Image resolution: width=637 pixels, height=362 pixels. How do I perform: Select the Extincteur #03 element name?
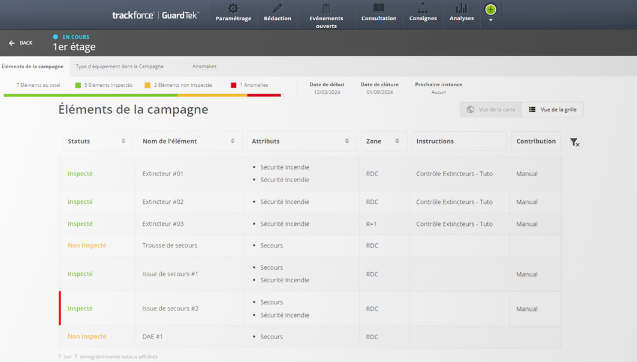(163, 224)
